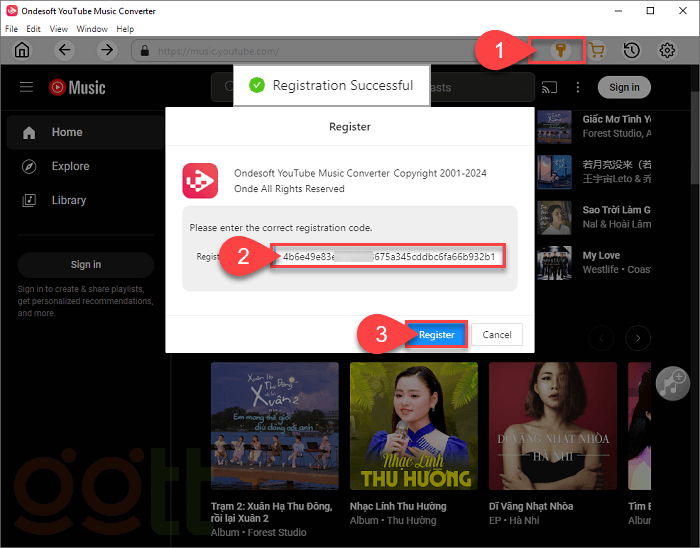
Task: Open the File menu
Action: pyautogui.click(x=12, y=29)
